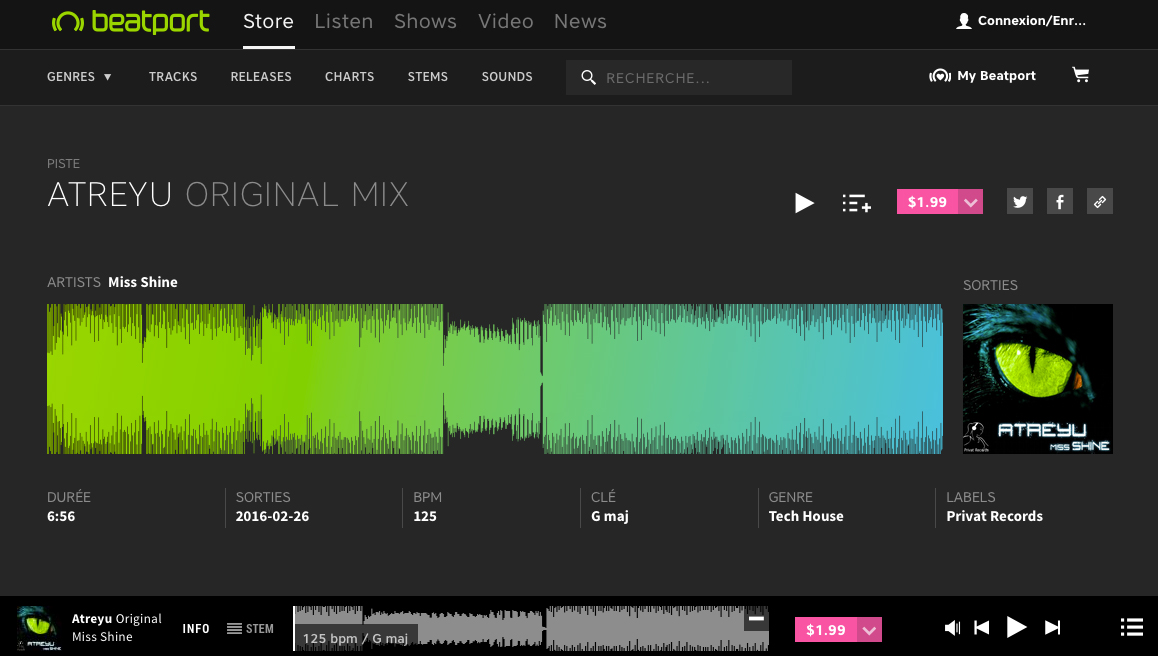Image resolution: width=1158 pixels, height=656 pixels.
Task: Add track to queue via playlist icon
Action: pyautogui.click(x=856, y=203)
